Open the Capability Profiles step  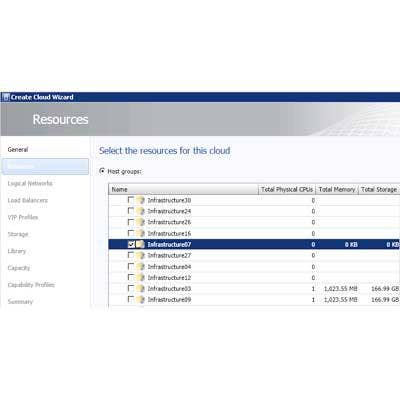[31, 285]
